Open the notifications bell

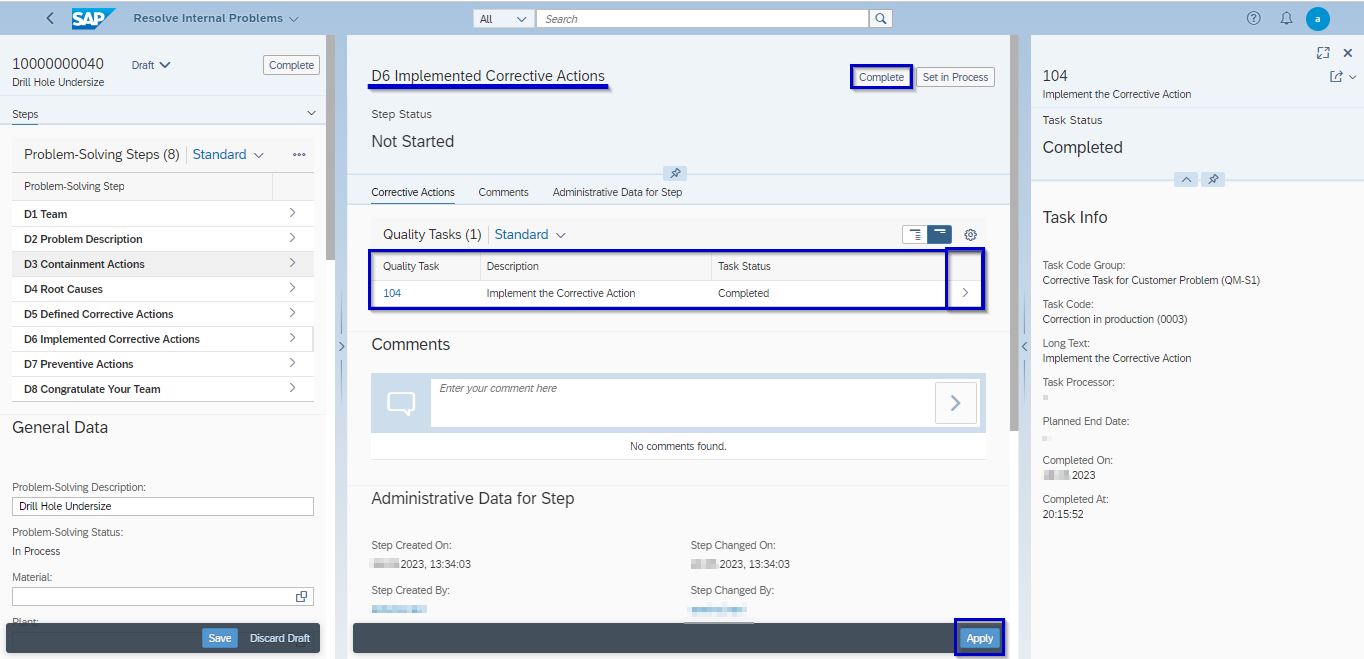pos(1286,18)
